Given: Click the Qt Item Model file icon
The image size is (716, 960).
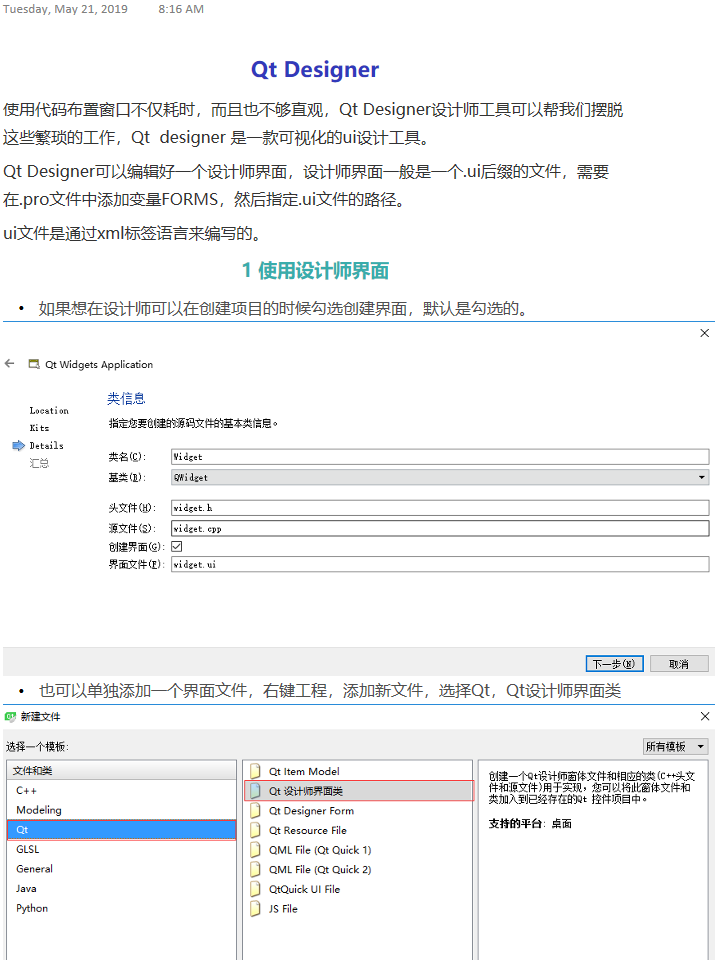Looking at the screenshot, I should coord(255,771).
